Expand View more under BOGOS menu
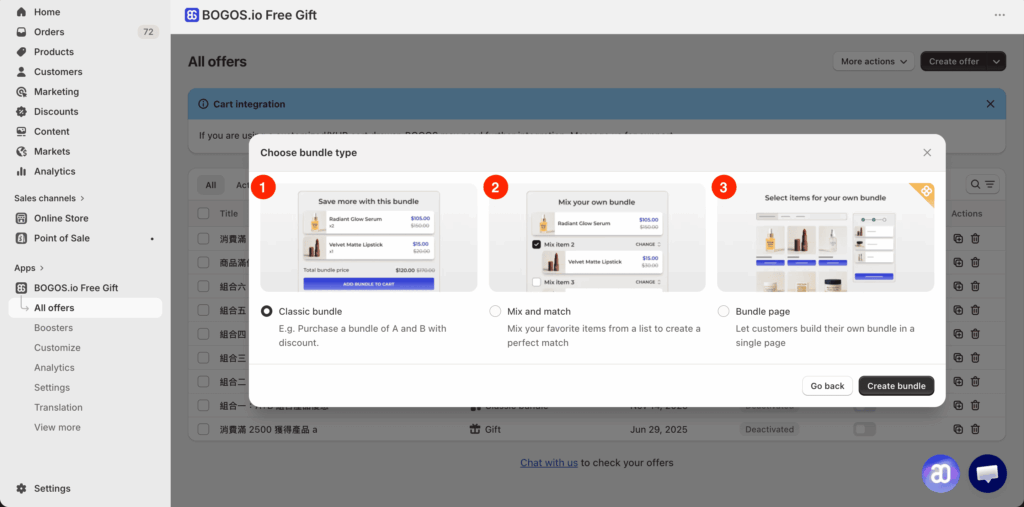This screenshot has width=1024, height=507. tap(57, 427)
